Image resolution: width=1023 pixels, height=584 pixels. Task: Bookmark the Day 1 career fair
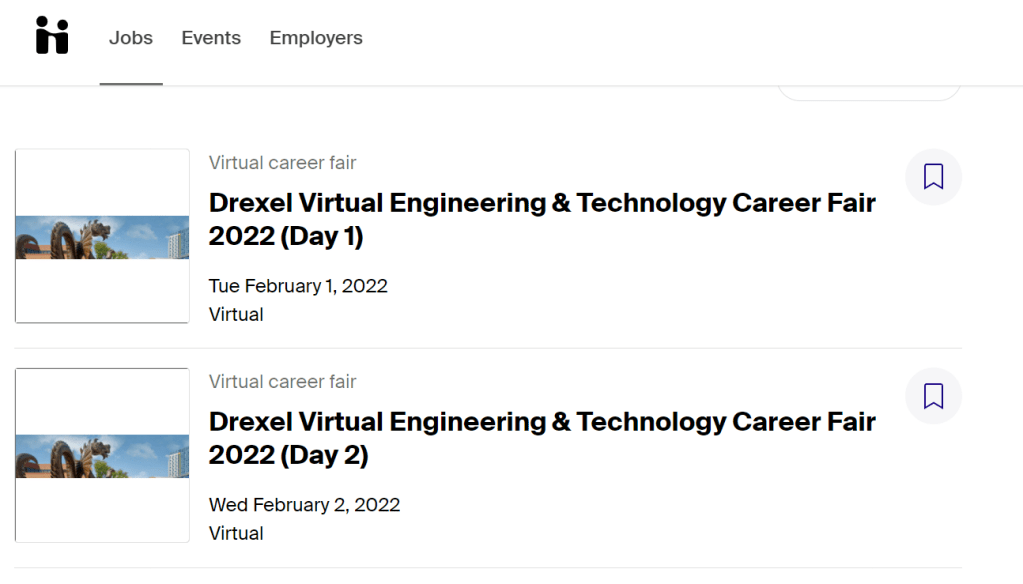[933, 177]
